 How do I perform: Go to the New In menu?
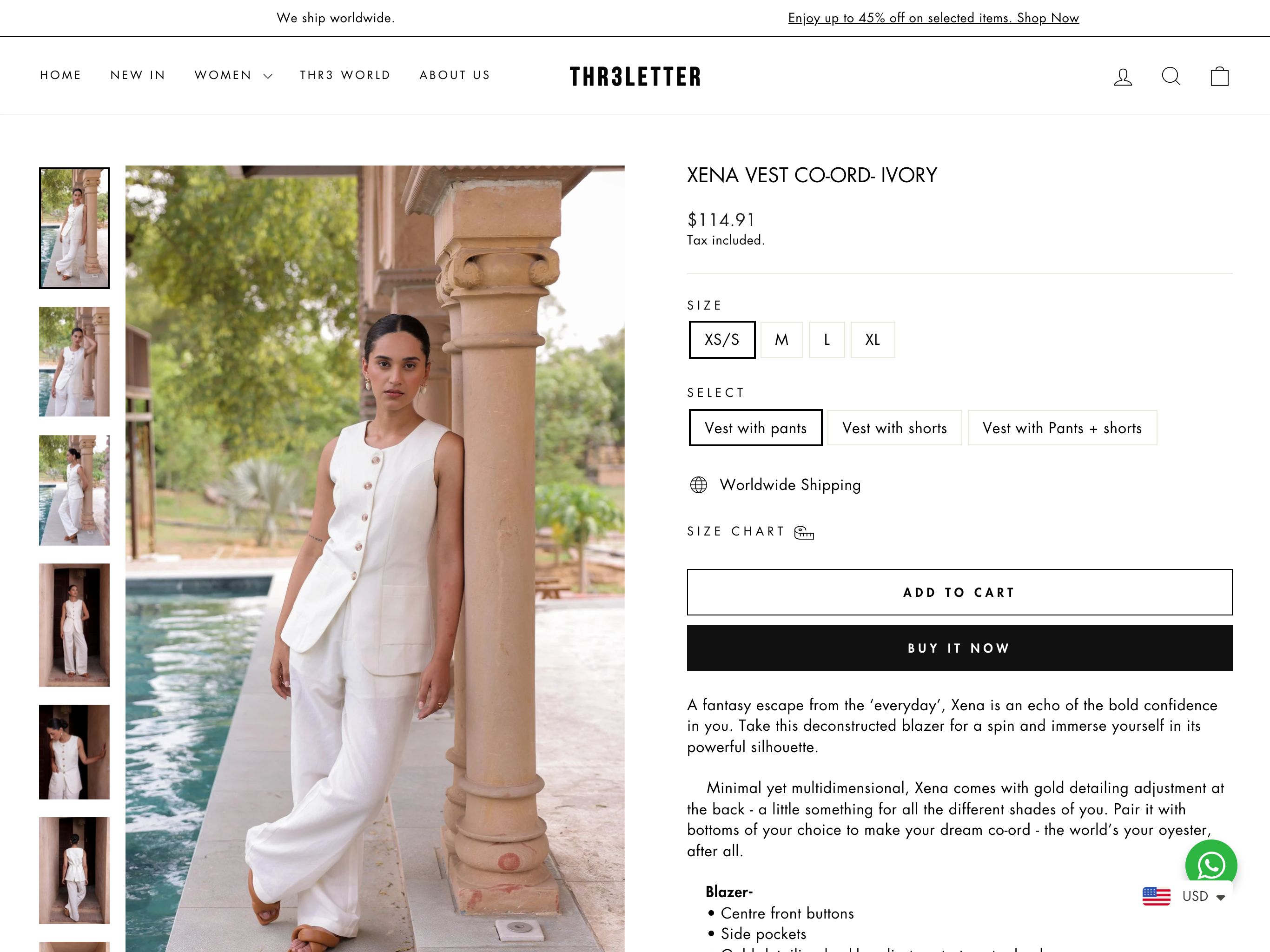[x=138, y=75]
